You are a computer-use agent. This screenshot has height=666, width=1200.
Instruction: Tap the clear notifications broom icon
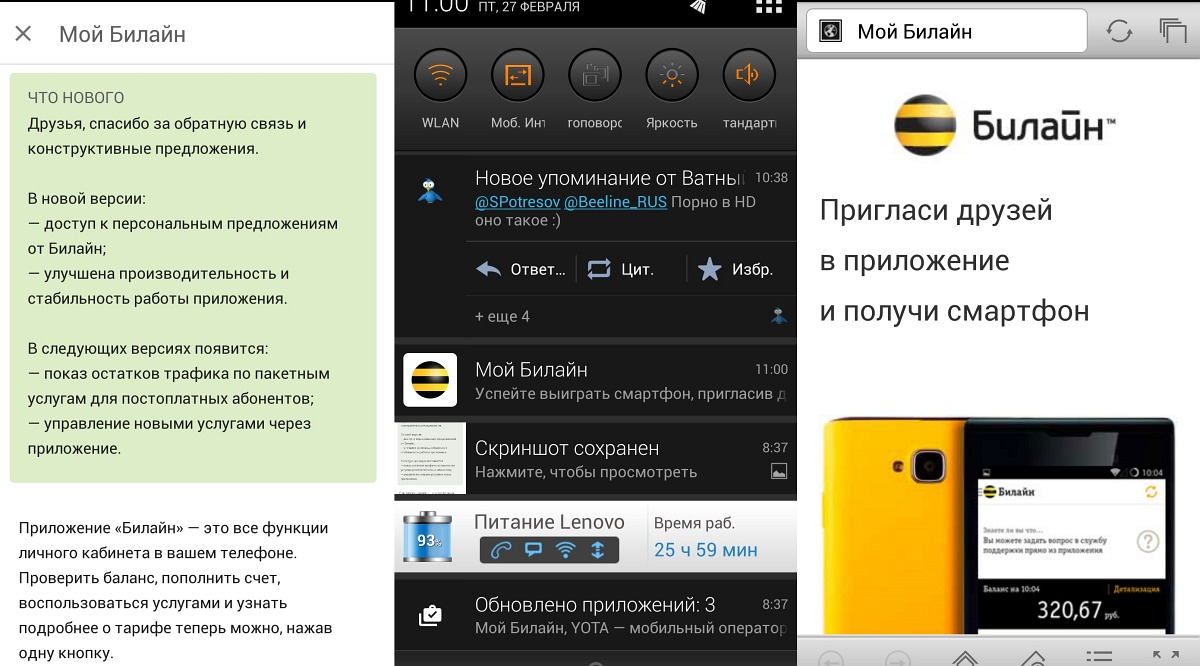697,6
